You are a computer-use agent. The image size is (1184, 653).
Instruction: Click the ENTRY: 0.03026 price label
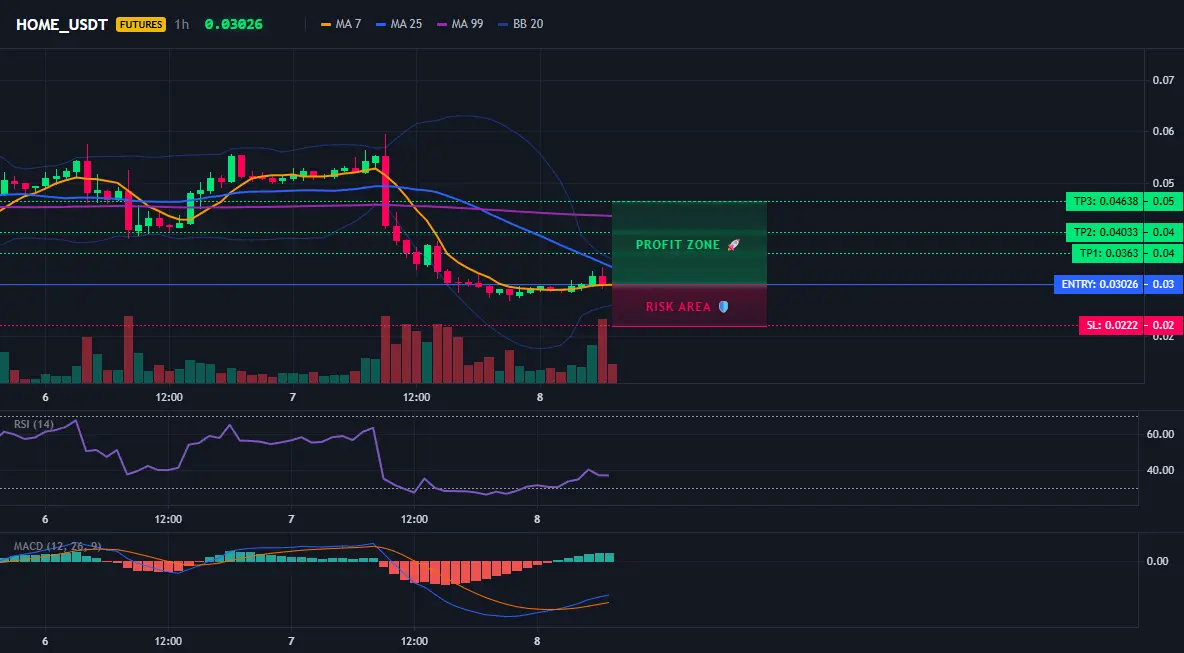pyautogui.click(x=1097, y=285)
